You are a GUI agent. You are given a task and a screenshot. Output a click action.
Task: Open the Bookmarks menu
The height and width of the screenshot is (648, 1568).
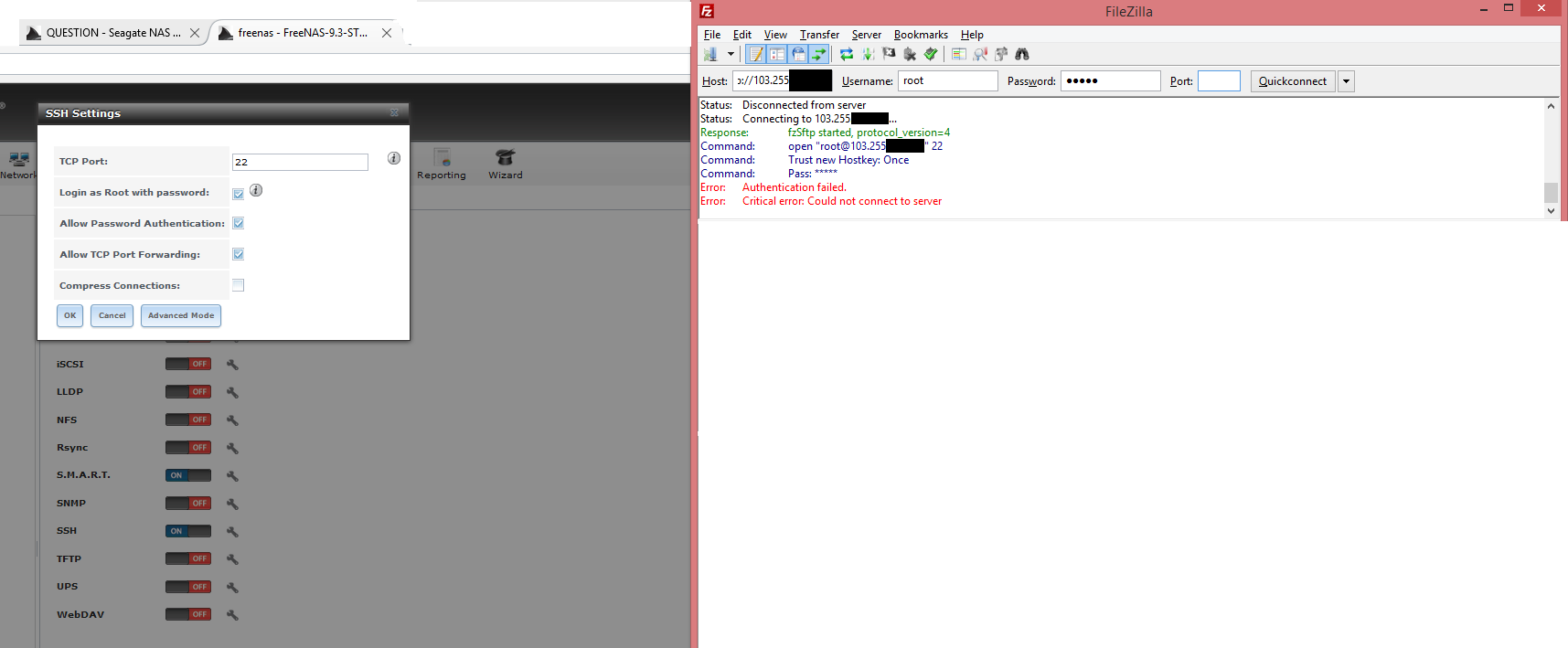tap(921, 35)
